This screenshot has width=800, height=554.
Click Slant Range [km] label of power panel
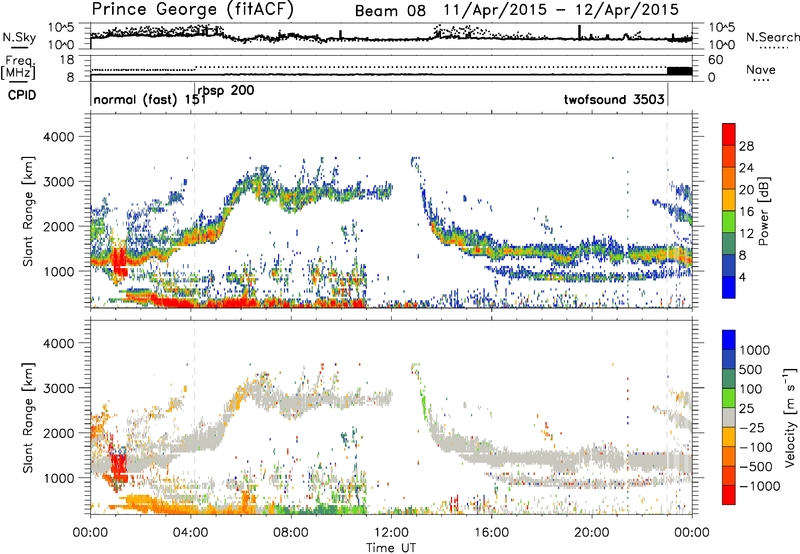(28, 211)
